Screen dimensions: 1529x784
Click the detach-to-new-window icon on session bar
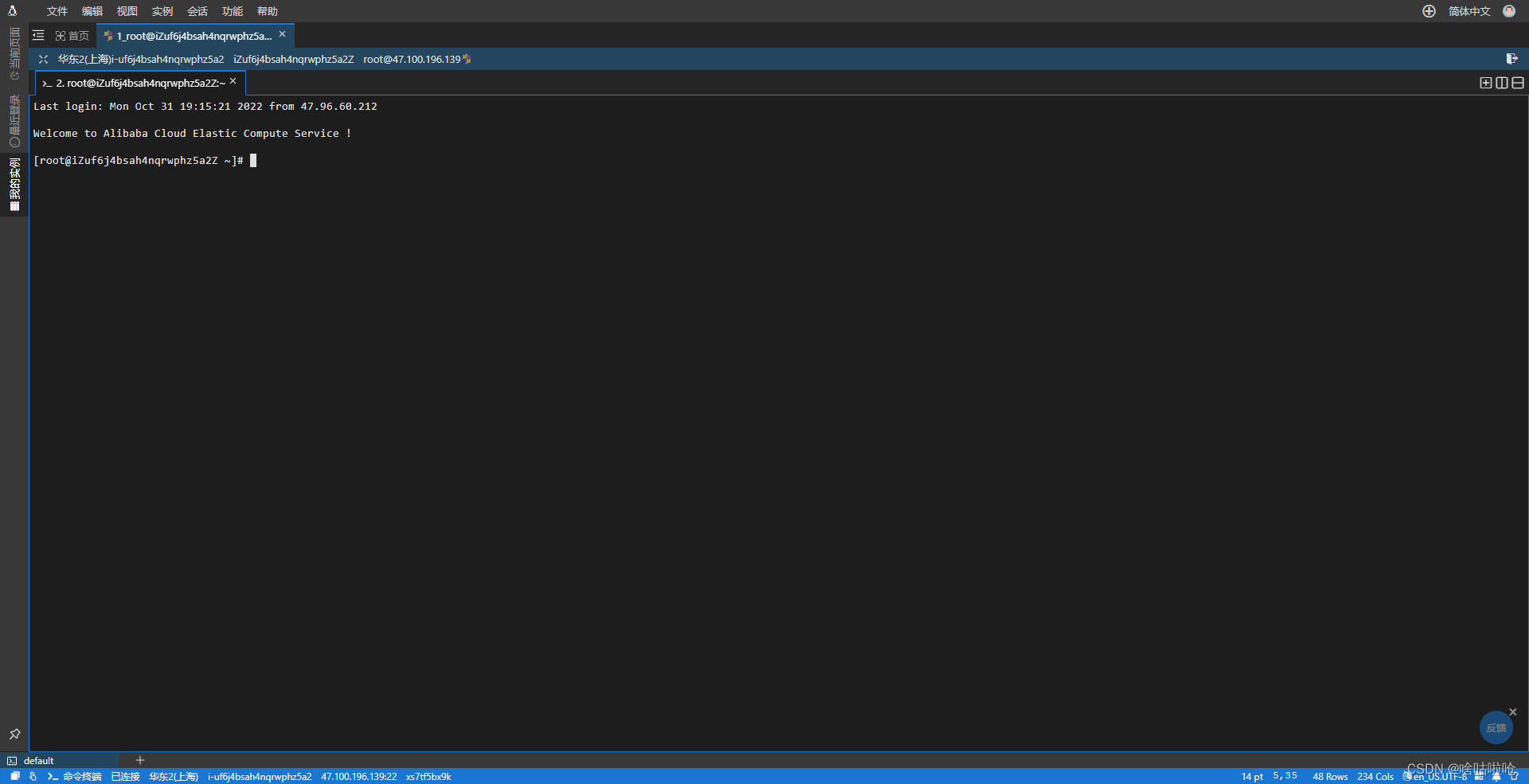(x=1511, y=58)
